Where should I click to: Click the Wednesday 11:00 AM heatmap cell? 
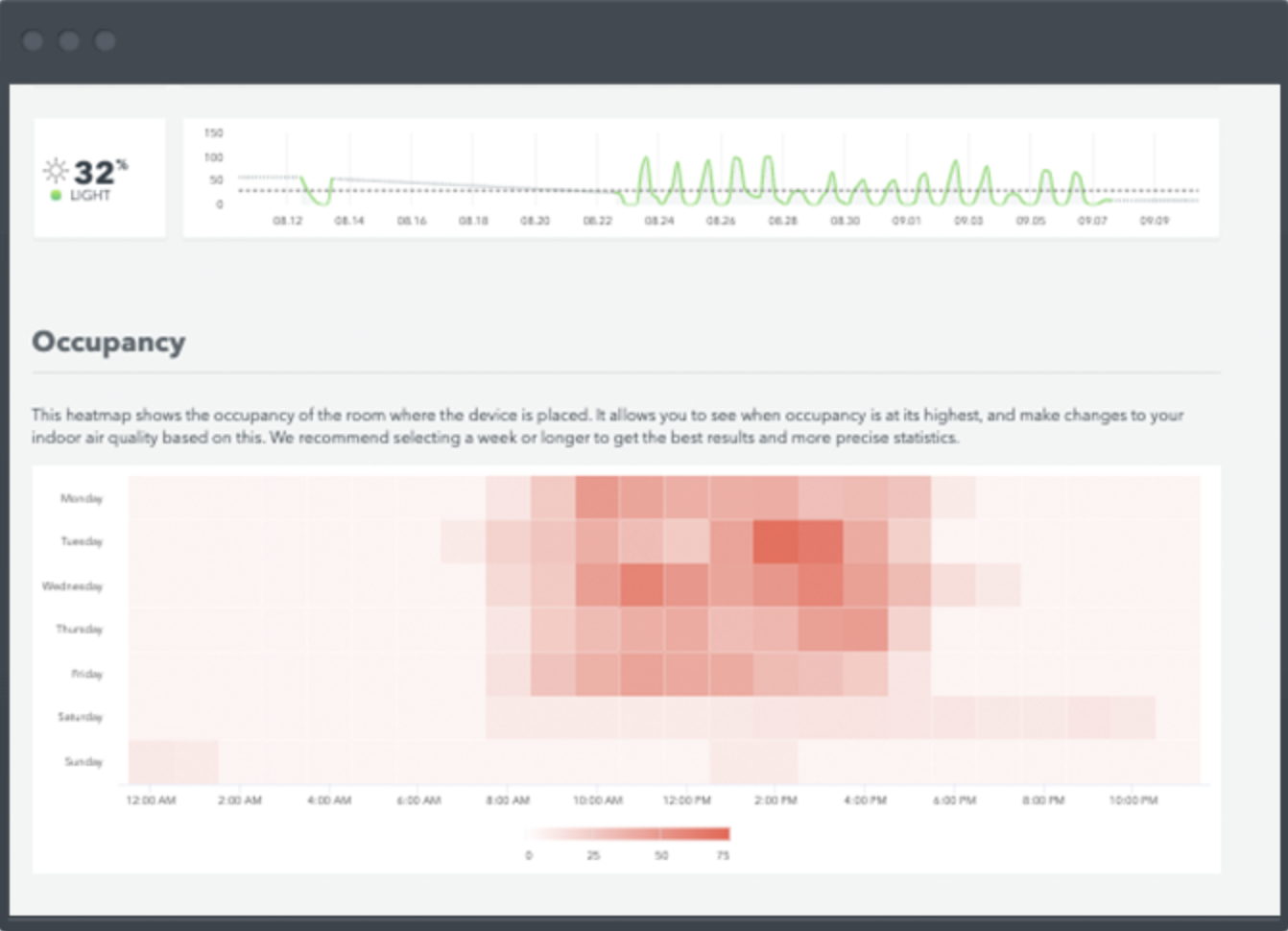pos(642,585)
